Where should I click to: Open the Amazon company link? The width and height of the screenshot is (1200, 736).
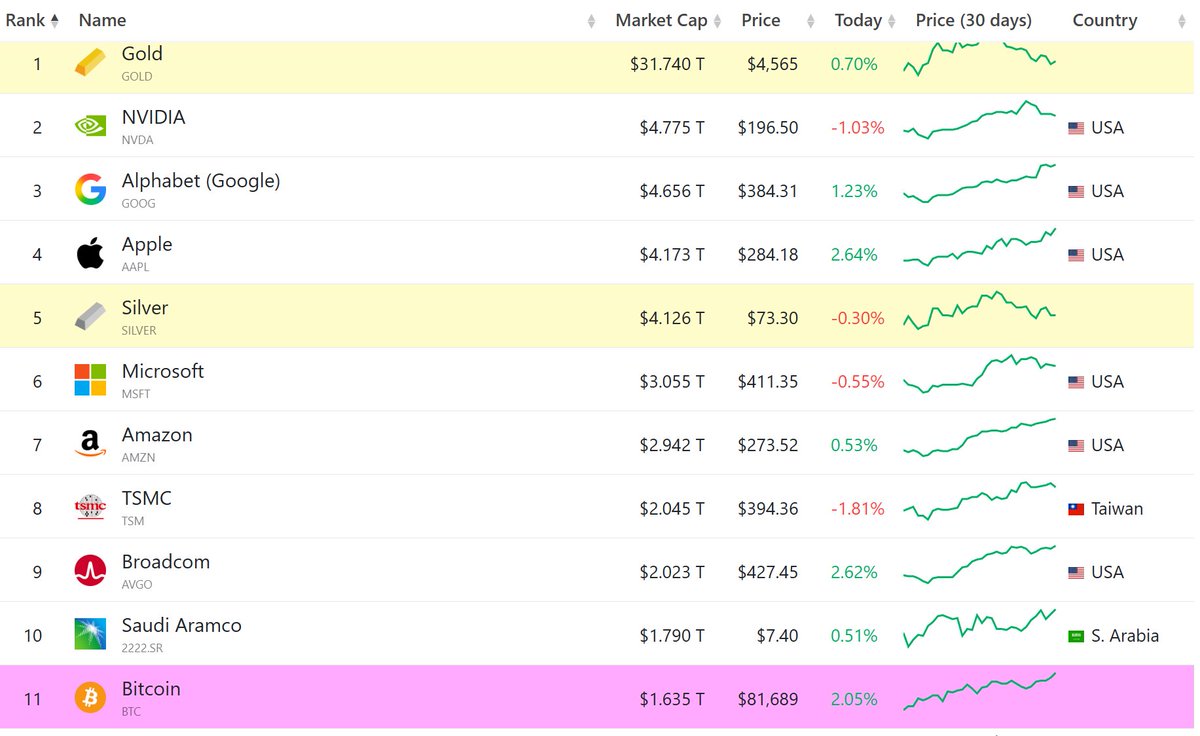click(157, 435)
